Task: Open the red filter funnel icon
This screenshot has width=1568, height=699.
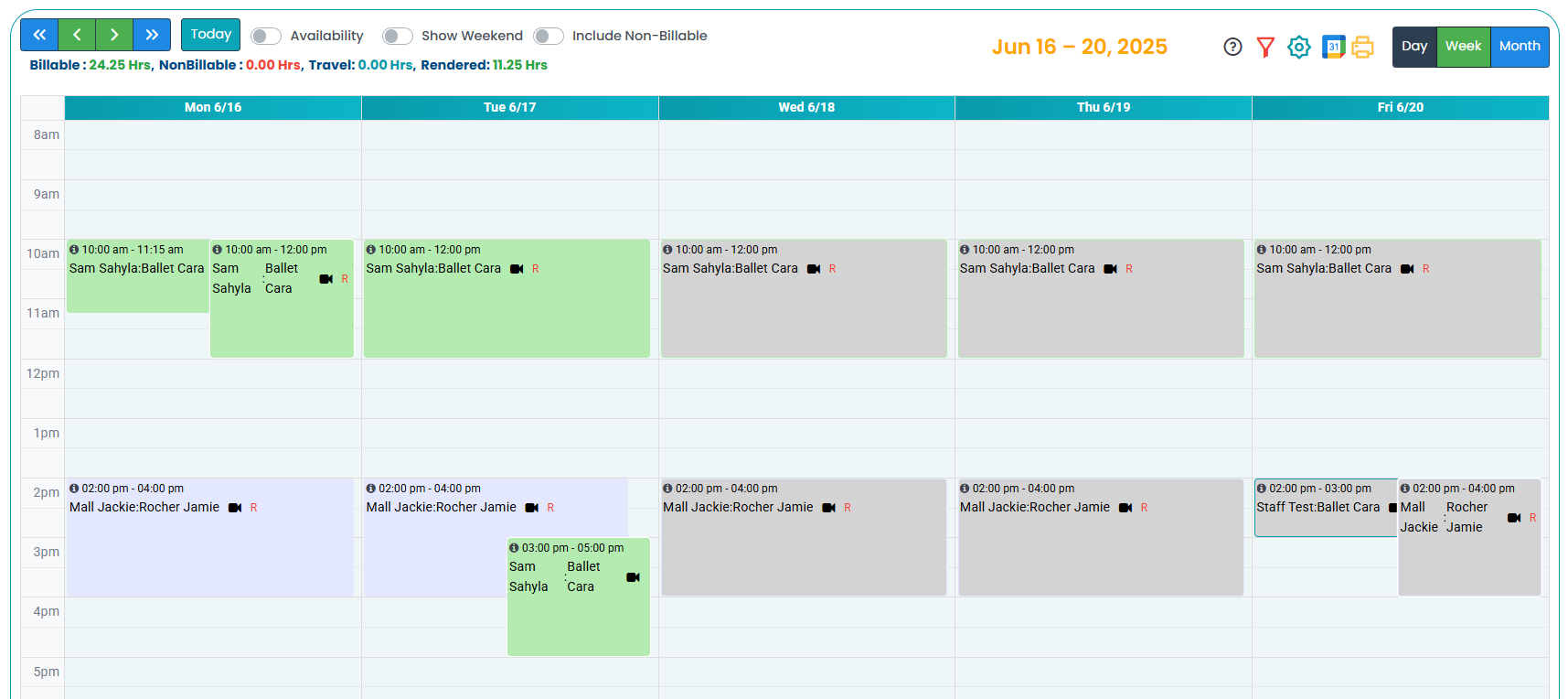Action: tap(1265, 47)
